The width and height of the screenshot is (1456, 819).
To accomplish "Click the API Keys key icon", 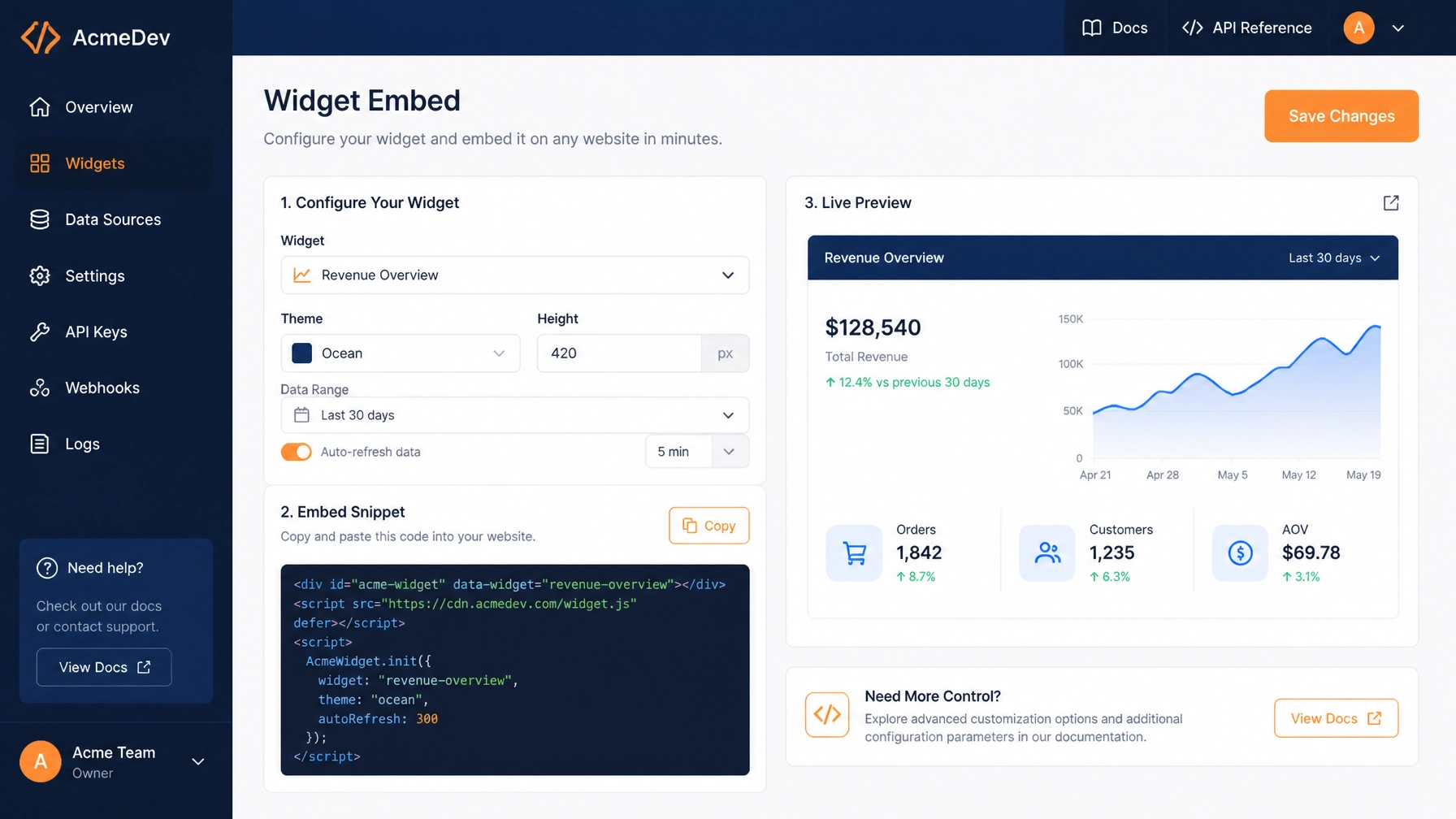I will pyautogui.click(x=40, y=331).
